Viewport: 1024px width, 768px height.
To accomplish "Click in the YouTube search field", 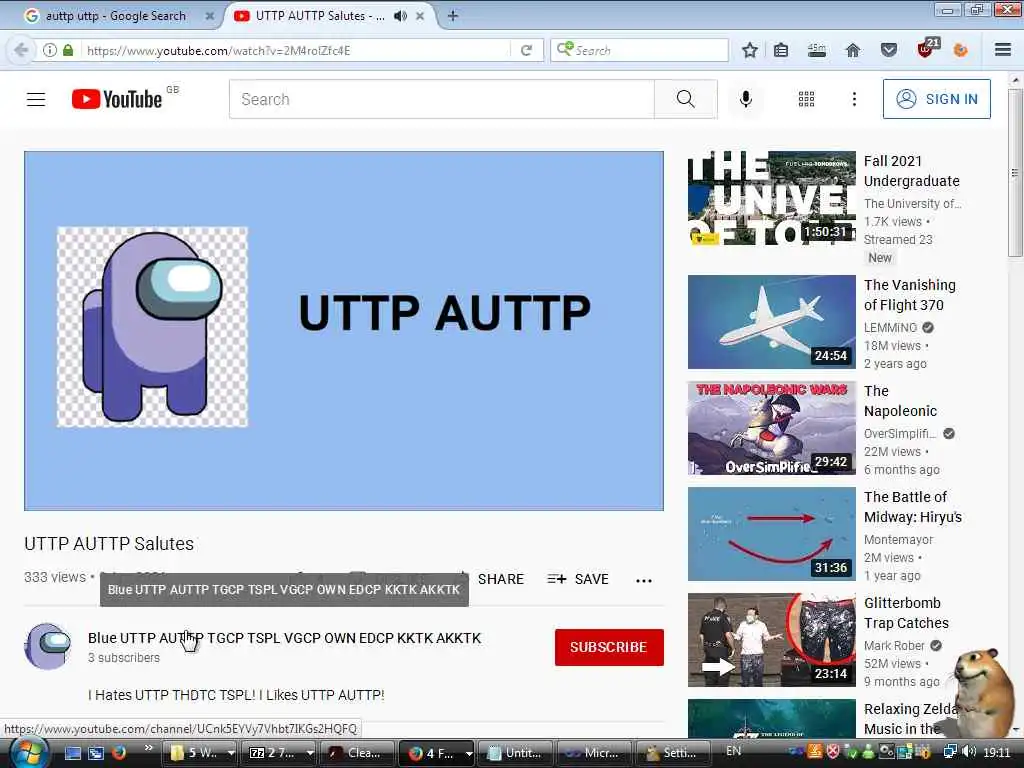I will pyautogui.click(x=441, y=99).
